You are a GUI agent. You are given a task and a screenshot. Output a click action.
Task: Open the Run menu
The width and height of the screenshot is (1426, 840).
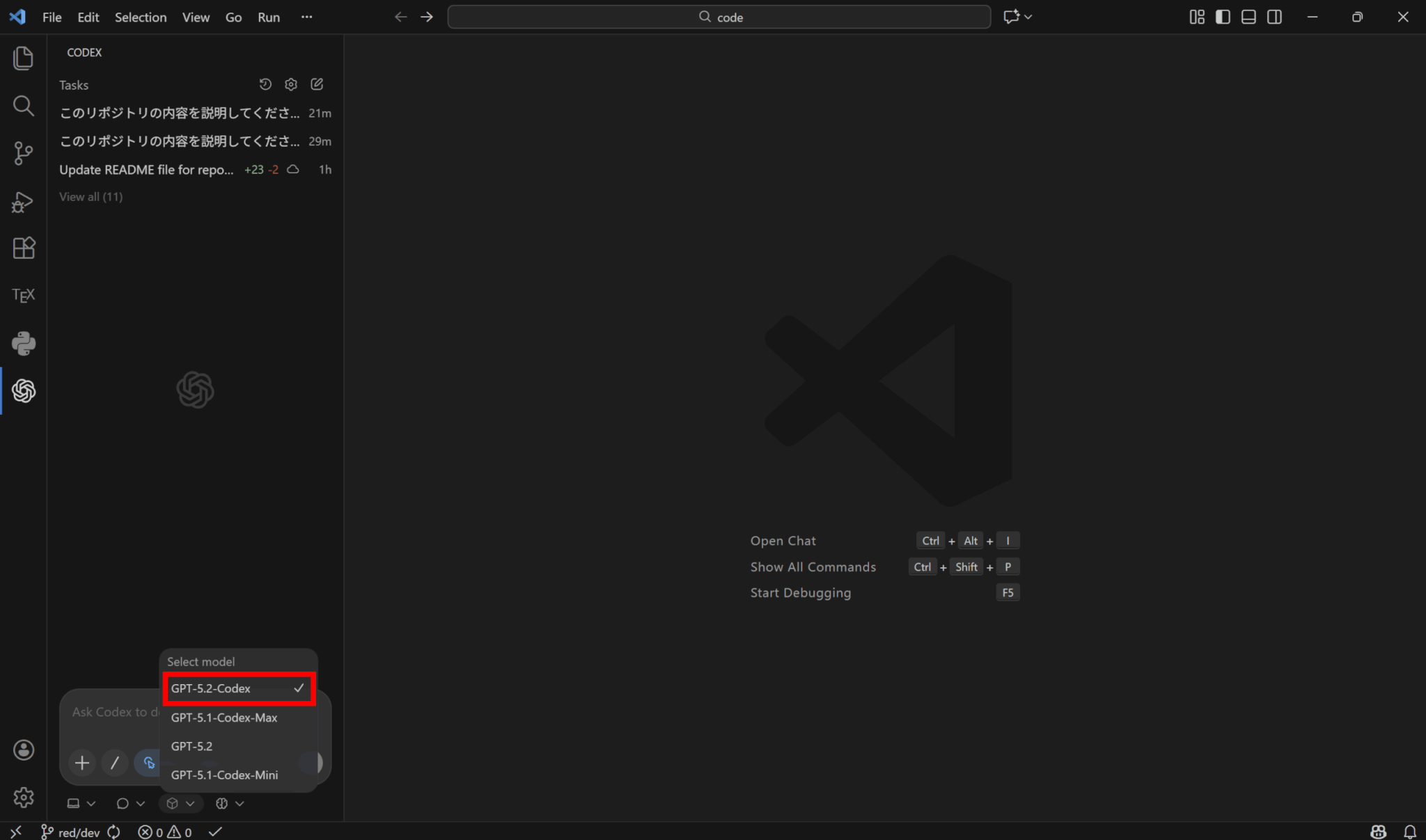pyautogui.click(x=268, y=17)
